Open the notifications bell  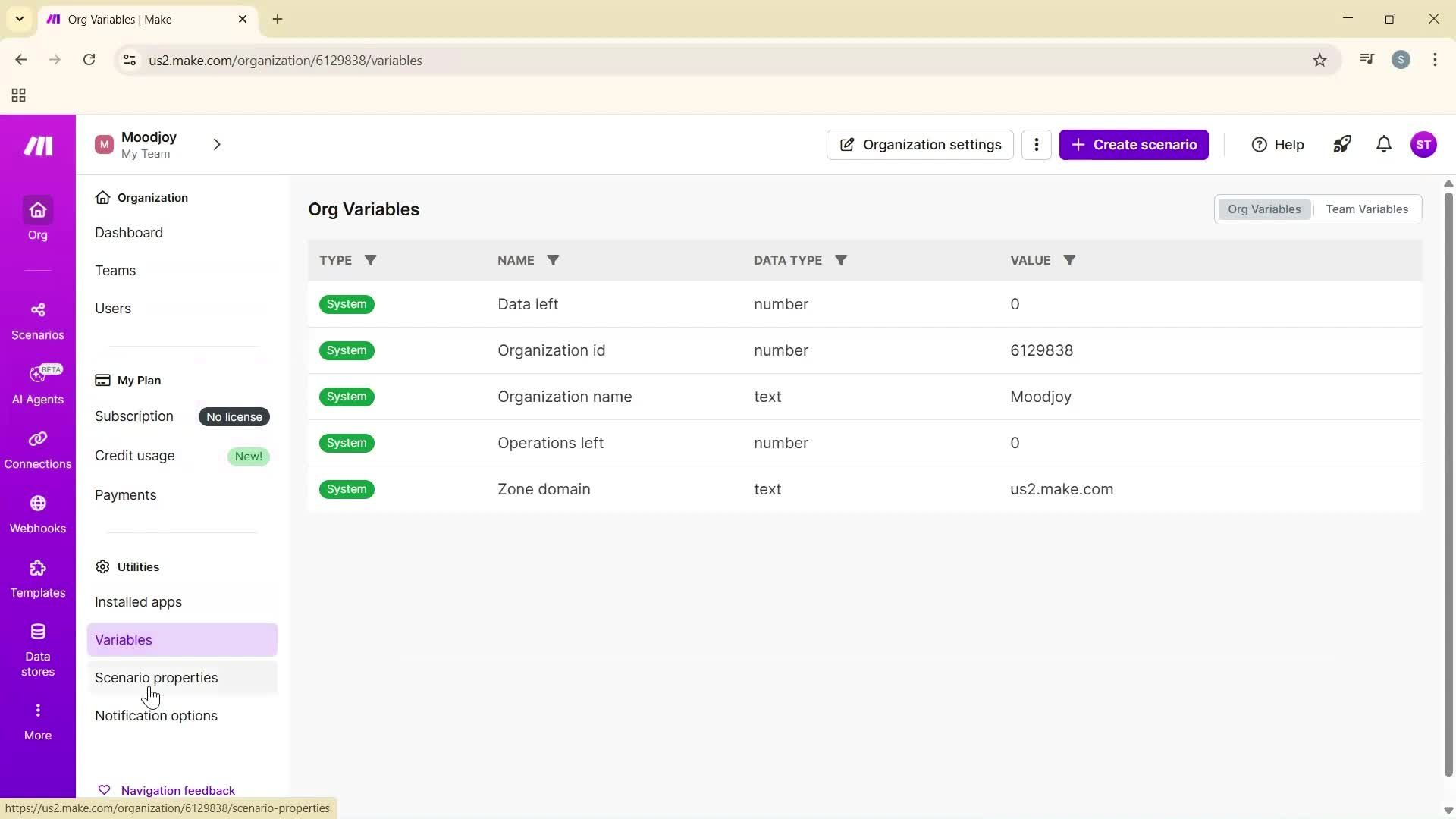click(1382, 144)
